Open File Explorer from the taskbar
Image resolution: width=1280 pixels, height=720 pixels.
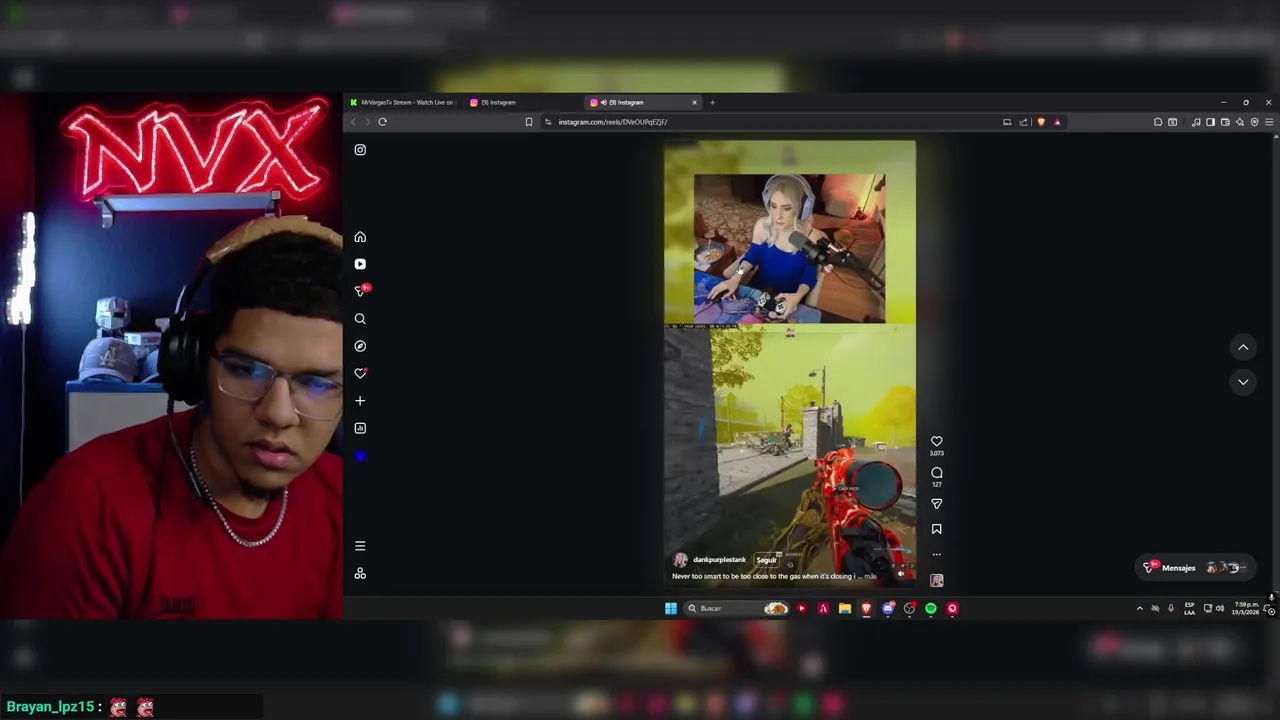click(x=845, y=608)
